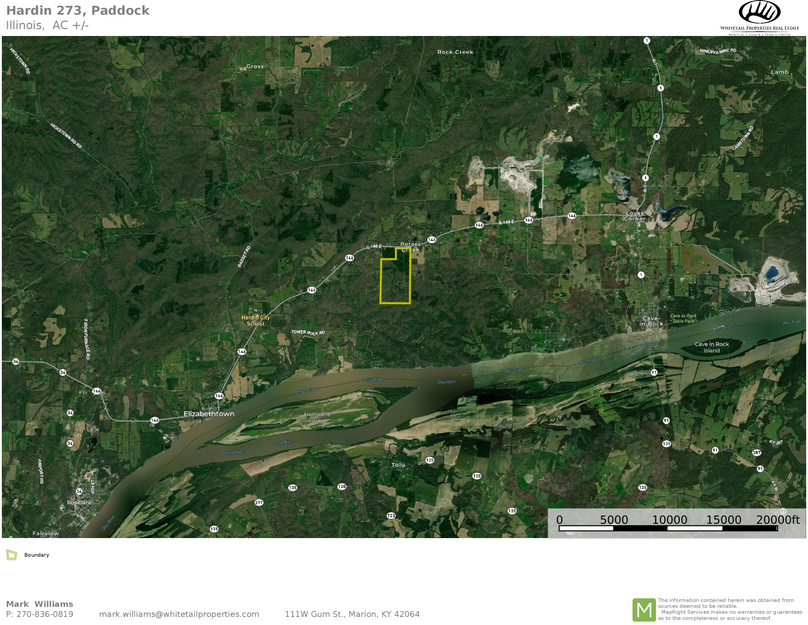
Task: Click the Rock Creek place label
Action: tap(455, 52)
